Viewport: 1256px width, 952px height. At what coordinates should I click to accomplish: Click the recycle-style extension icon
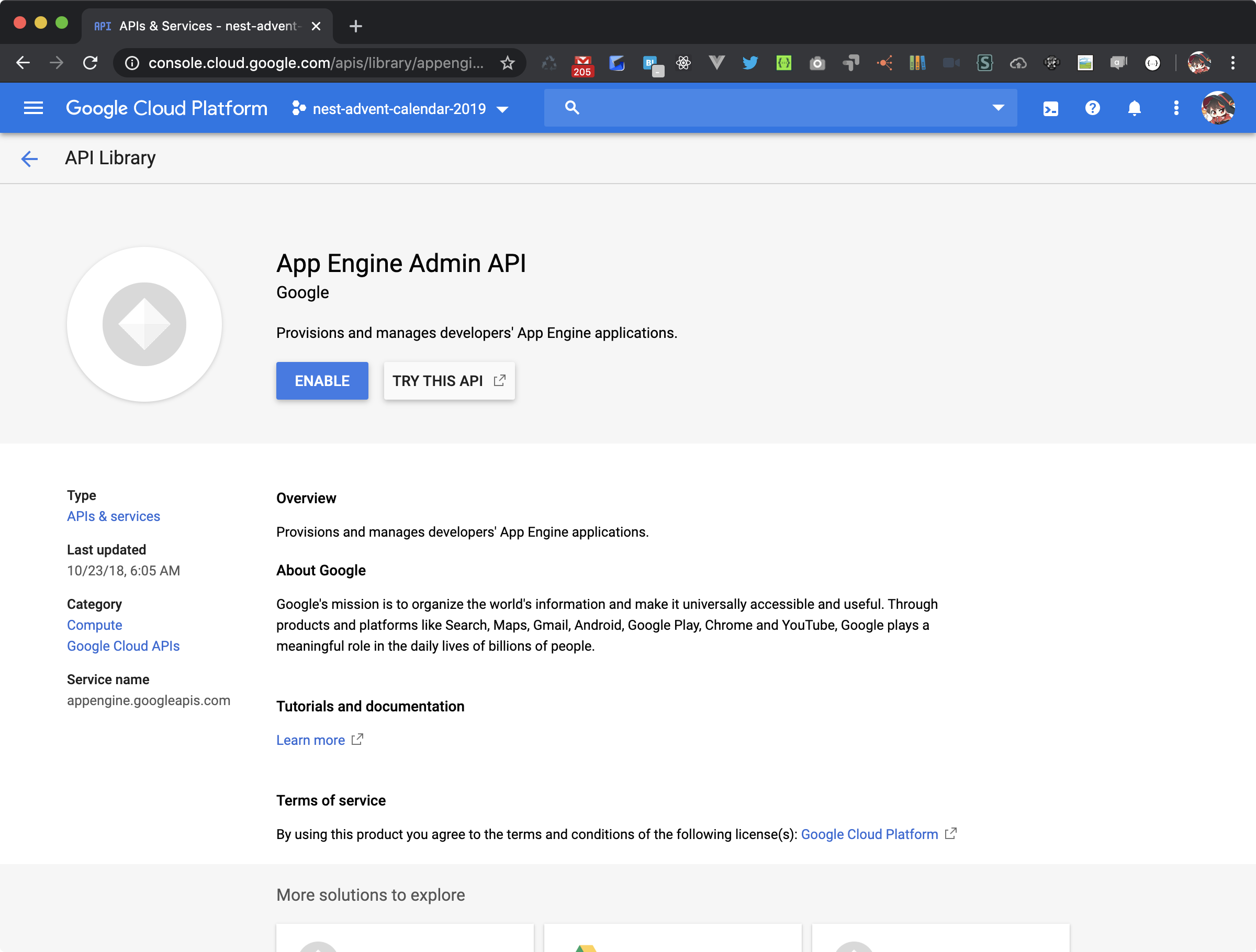[549, 63]
